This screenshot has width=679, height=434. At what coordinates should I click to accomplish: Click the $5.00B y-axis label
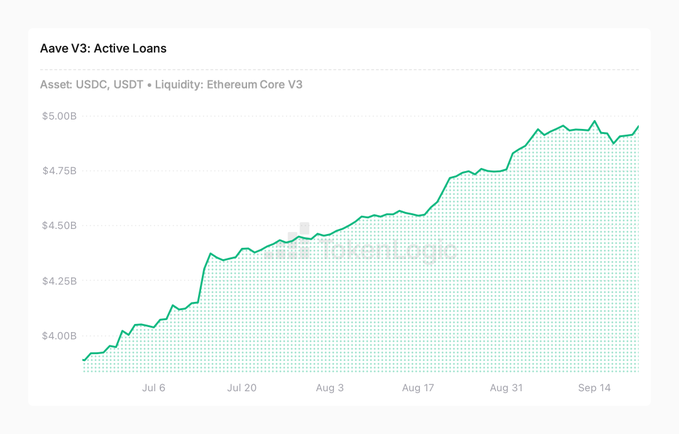(x=59, y=116)
